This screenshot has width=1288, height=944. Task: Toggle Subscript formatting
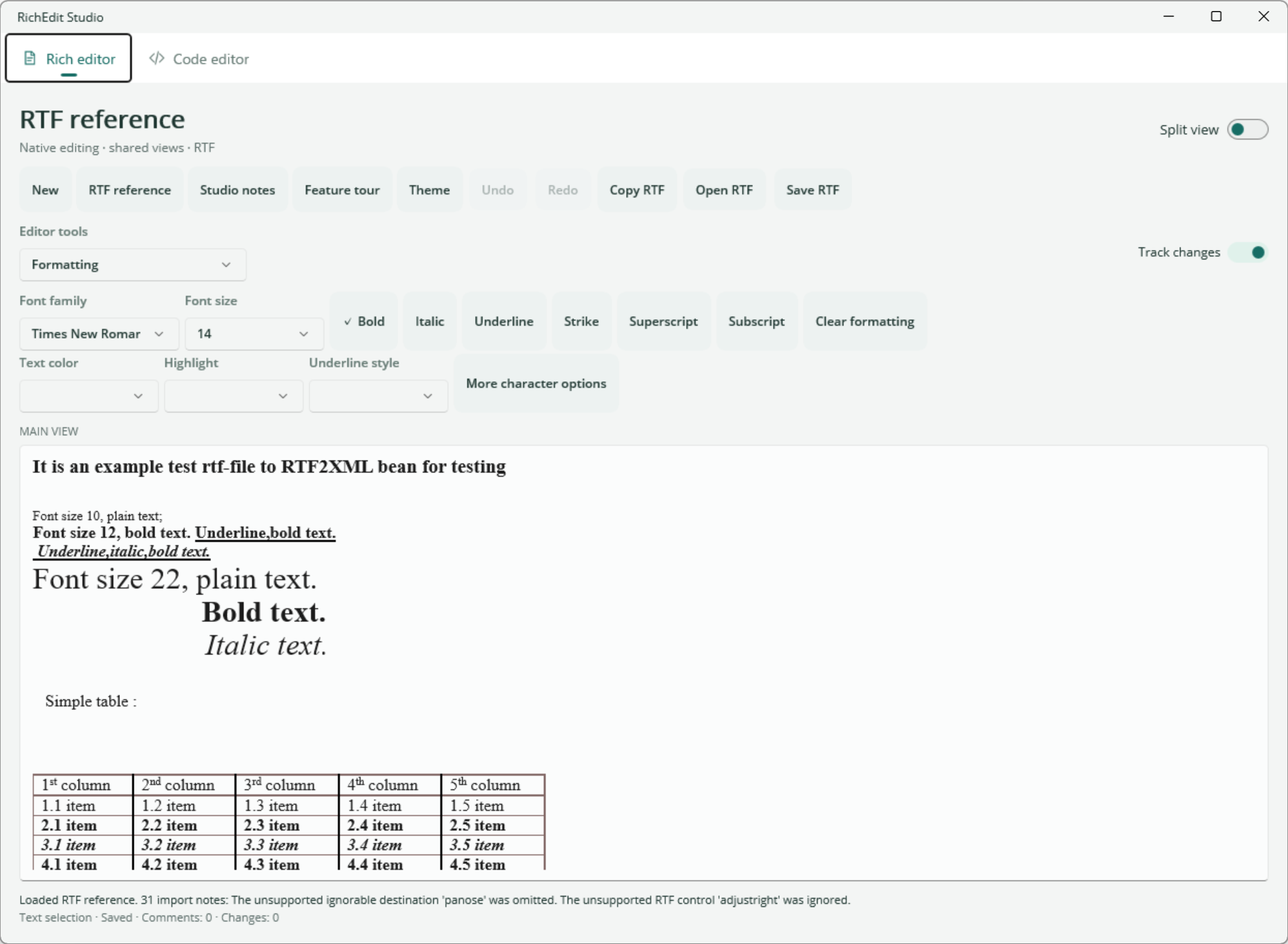click(756, 321)
